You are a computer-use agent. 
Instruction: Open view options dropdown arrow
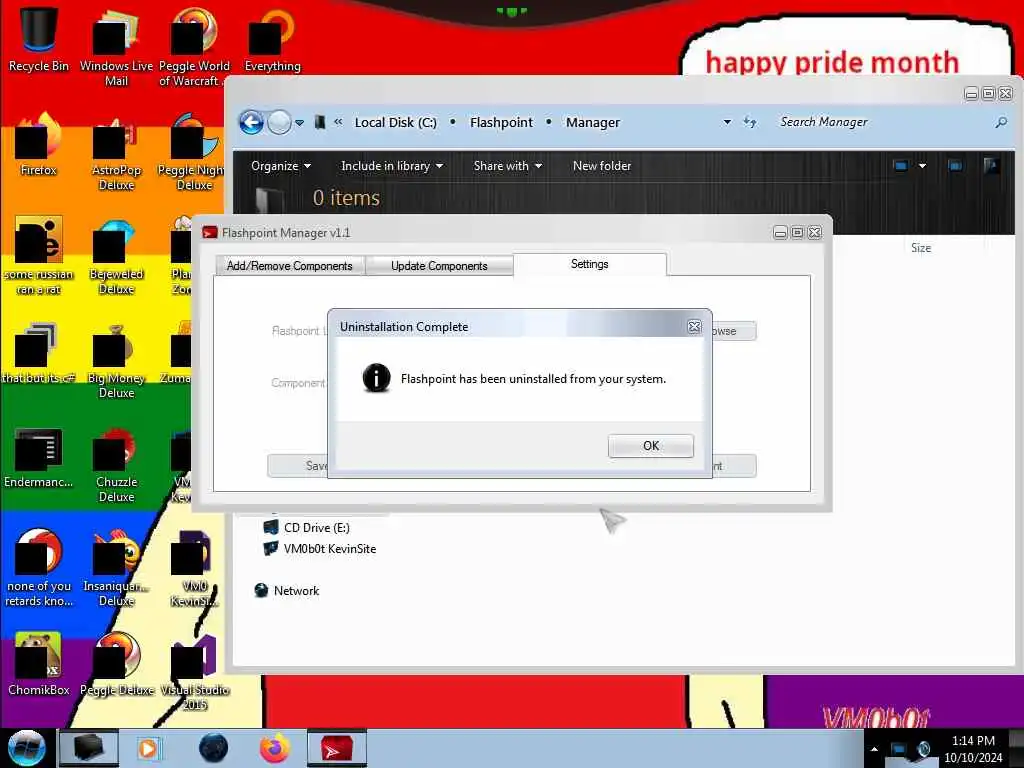(922, 166)
